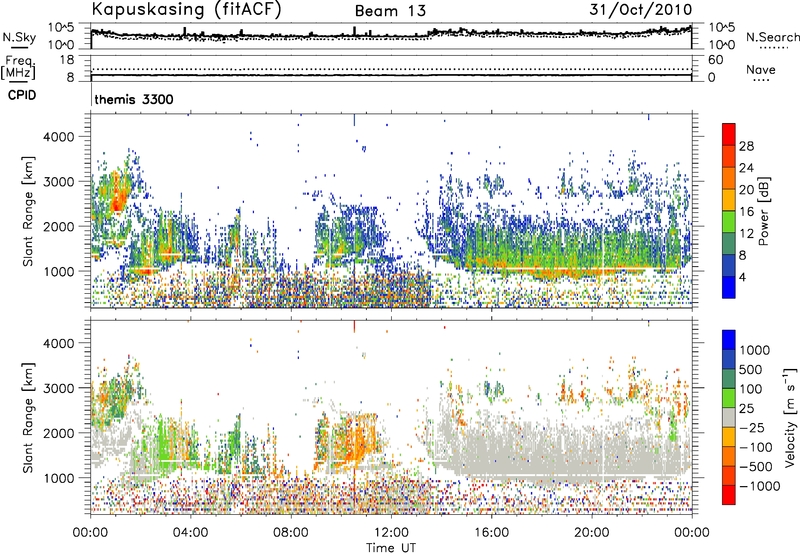
Task: Click the 18 tick on the frequency axis
Action: (67, 60)
